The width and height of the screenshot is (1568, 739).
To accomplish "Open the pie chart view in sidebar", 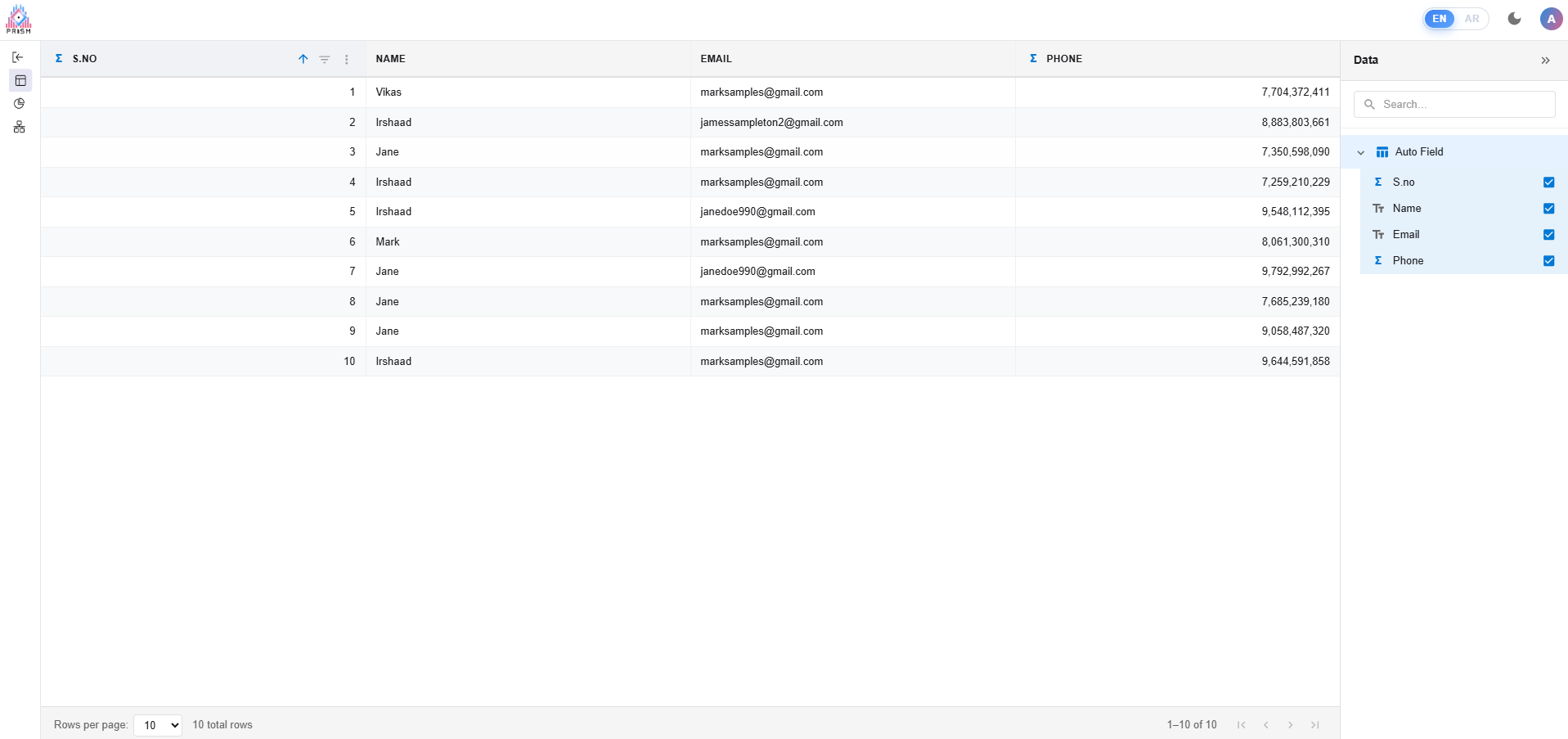I will (20, 104).
